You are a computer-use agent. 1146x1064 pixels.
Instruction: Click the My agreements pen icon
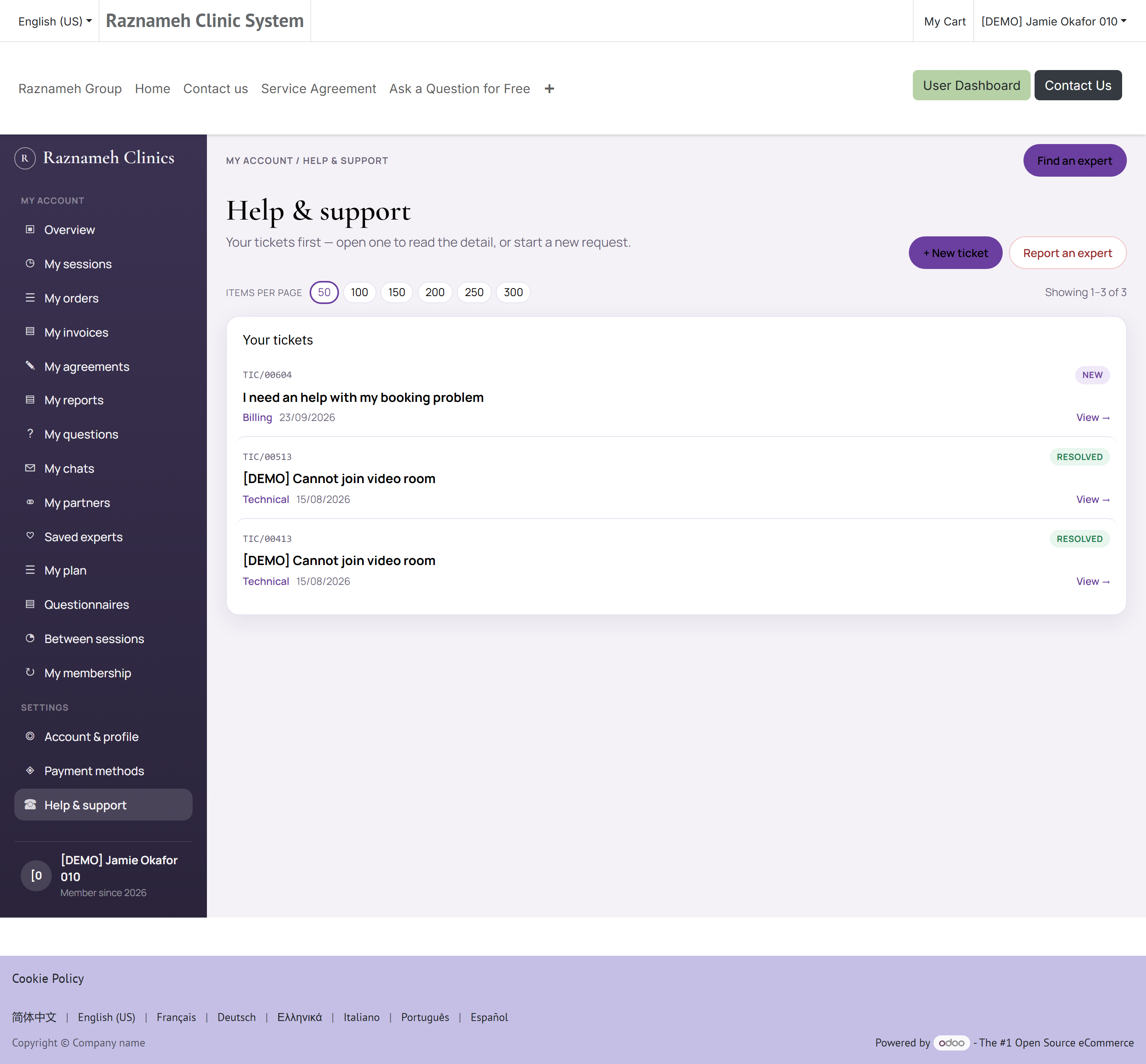point(30,366)
